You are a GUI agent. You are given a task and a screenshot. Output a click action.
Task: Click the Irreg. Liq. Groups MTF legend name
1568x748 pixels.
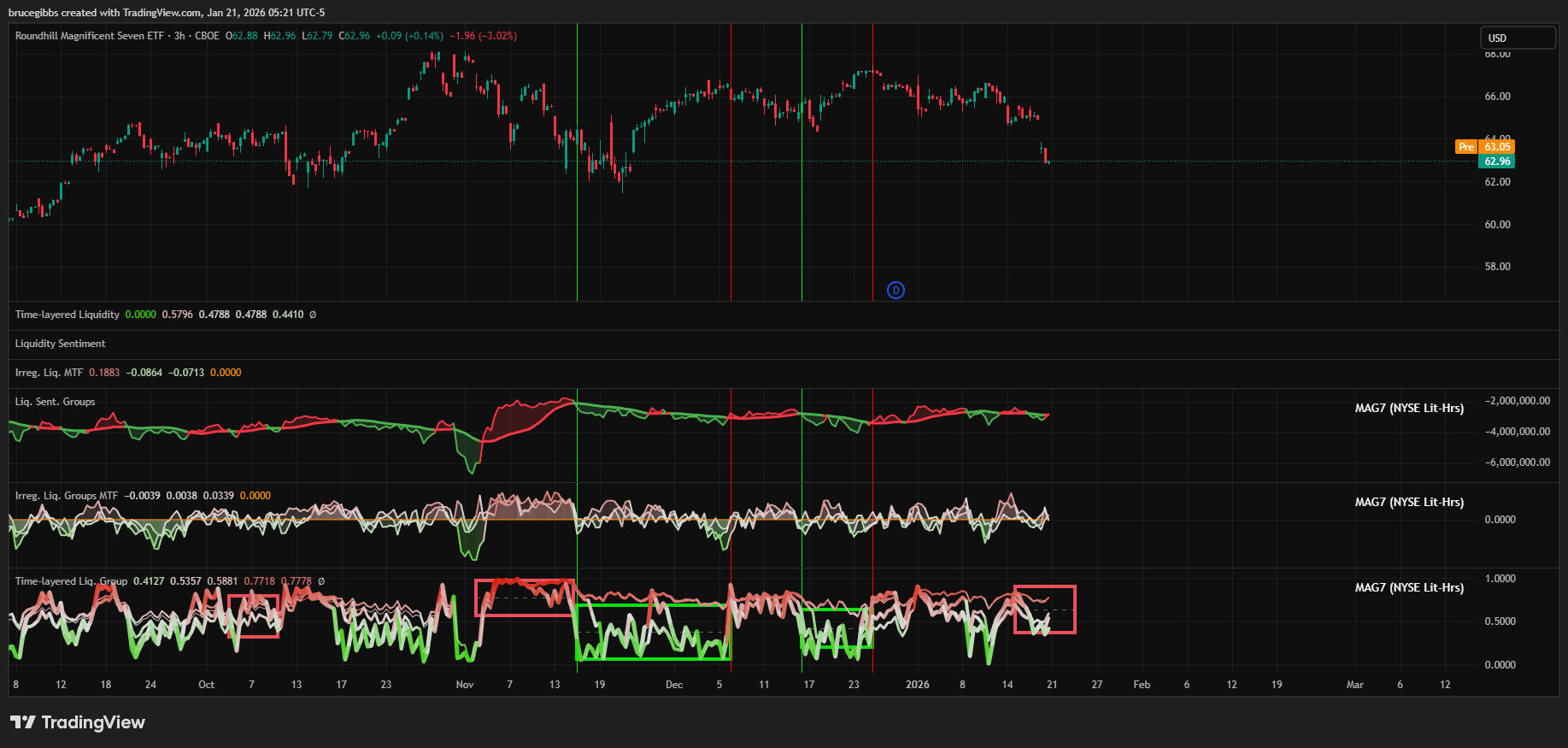66,496
